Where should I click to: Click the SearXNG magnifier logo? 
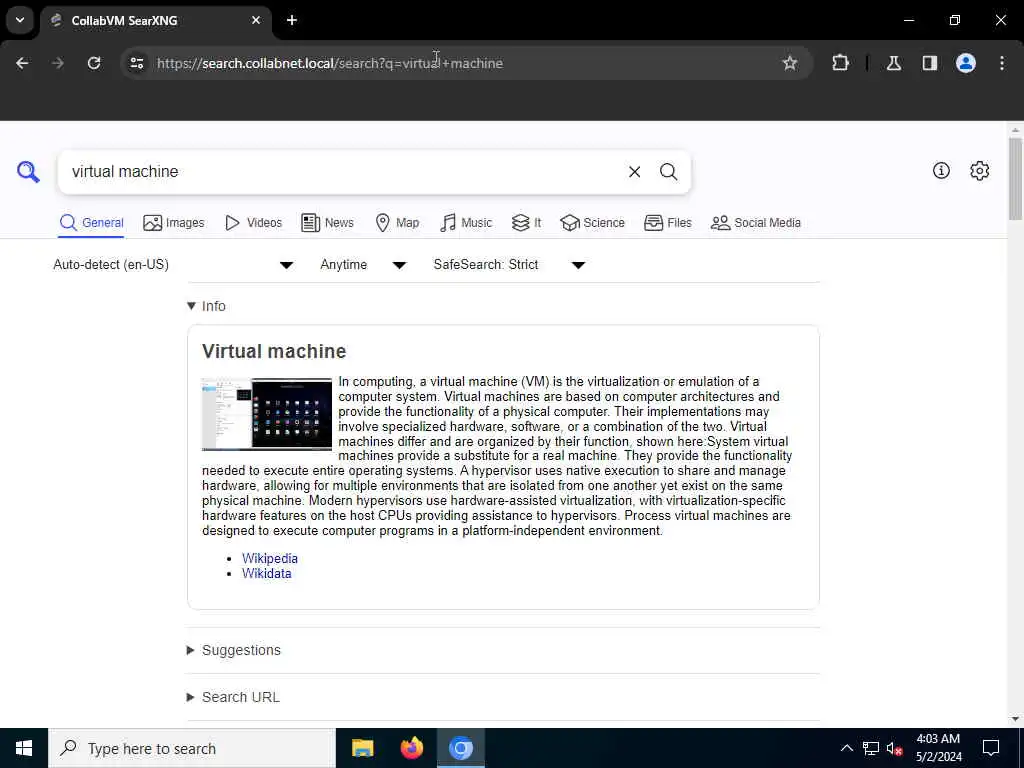pyautogui.click(x=28, y=172)
